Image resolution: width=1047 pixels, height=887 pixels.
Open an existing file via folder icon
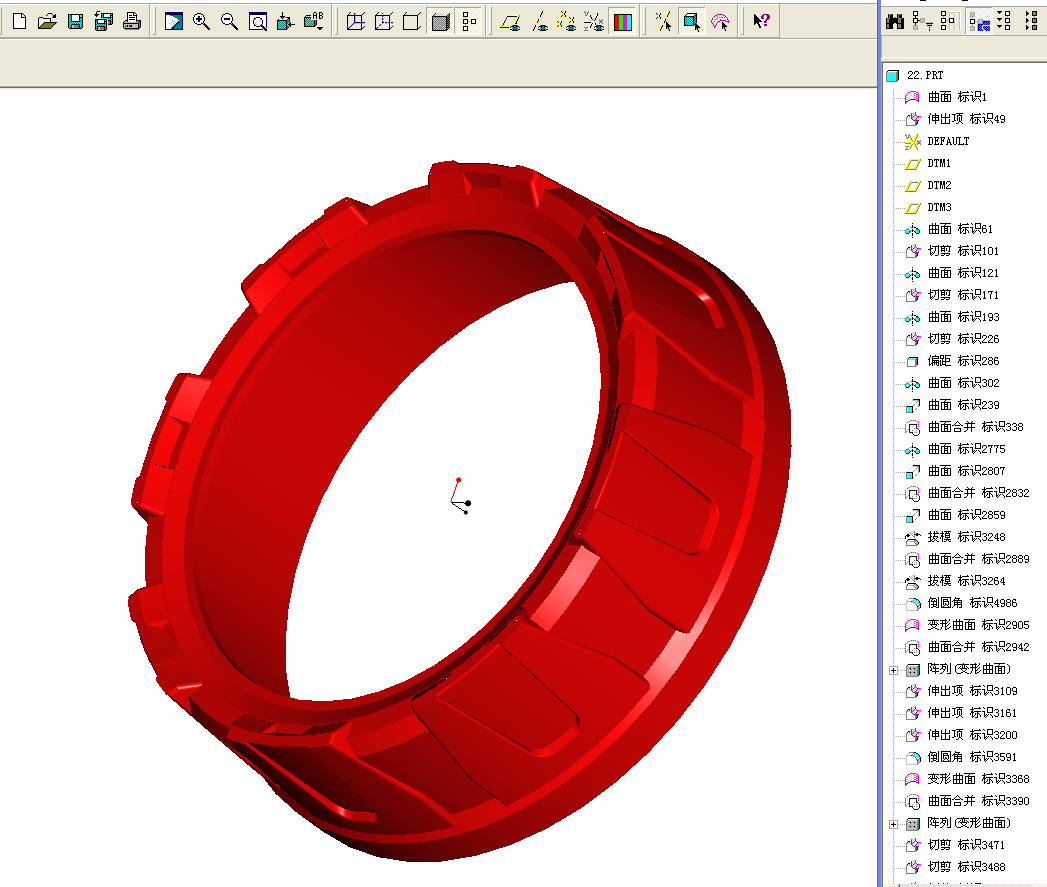coord(47,22)
